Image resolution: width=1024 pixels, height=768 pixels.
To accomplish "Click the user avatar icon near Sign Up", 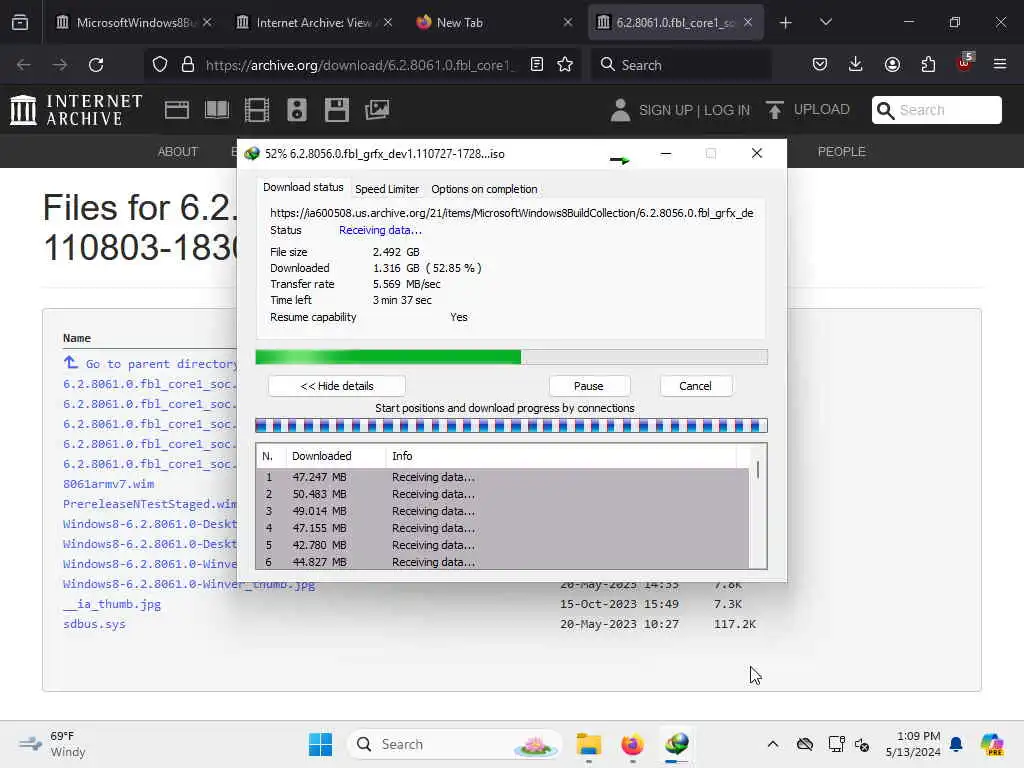I will (620, 110).
